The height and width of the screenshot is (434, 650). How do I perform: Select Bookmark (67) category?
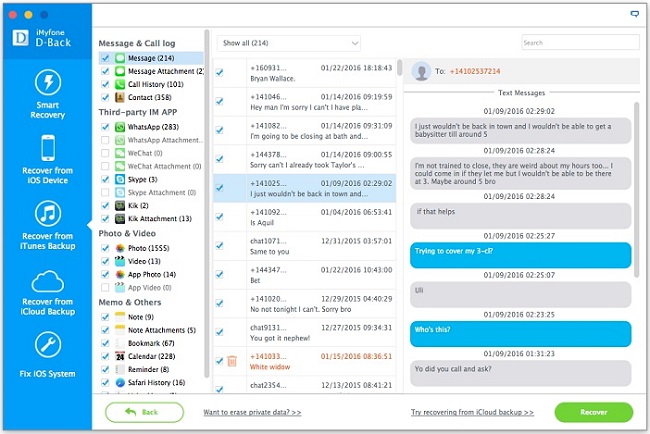[x=151, y=343]
